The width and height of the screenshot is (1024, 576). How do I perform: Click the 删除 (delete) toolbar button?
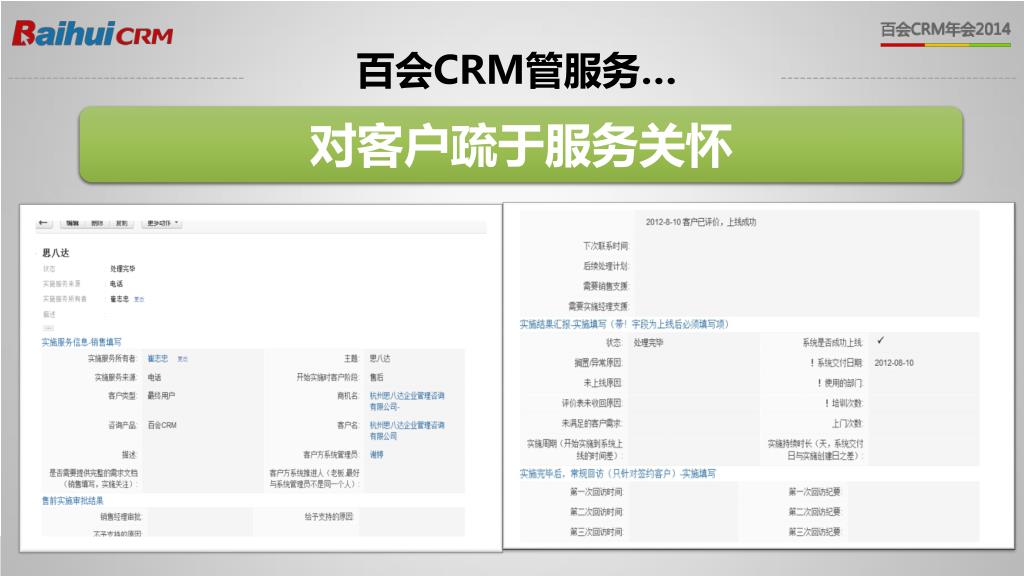coord(97,223)
